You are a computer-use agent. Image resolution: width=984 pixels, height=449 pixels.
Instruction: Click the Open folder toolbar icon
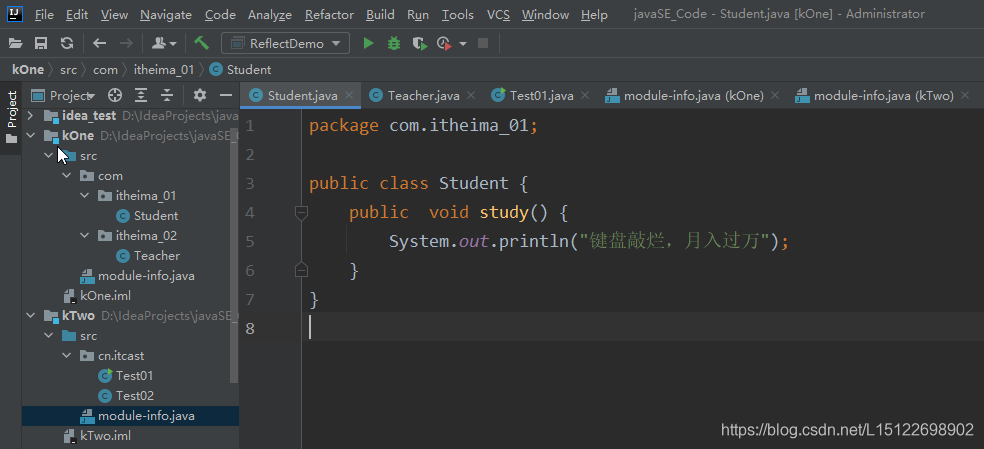[16, 43]
